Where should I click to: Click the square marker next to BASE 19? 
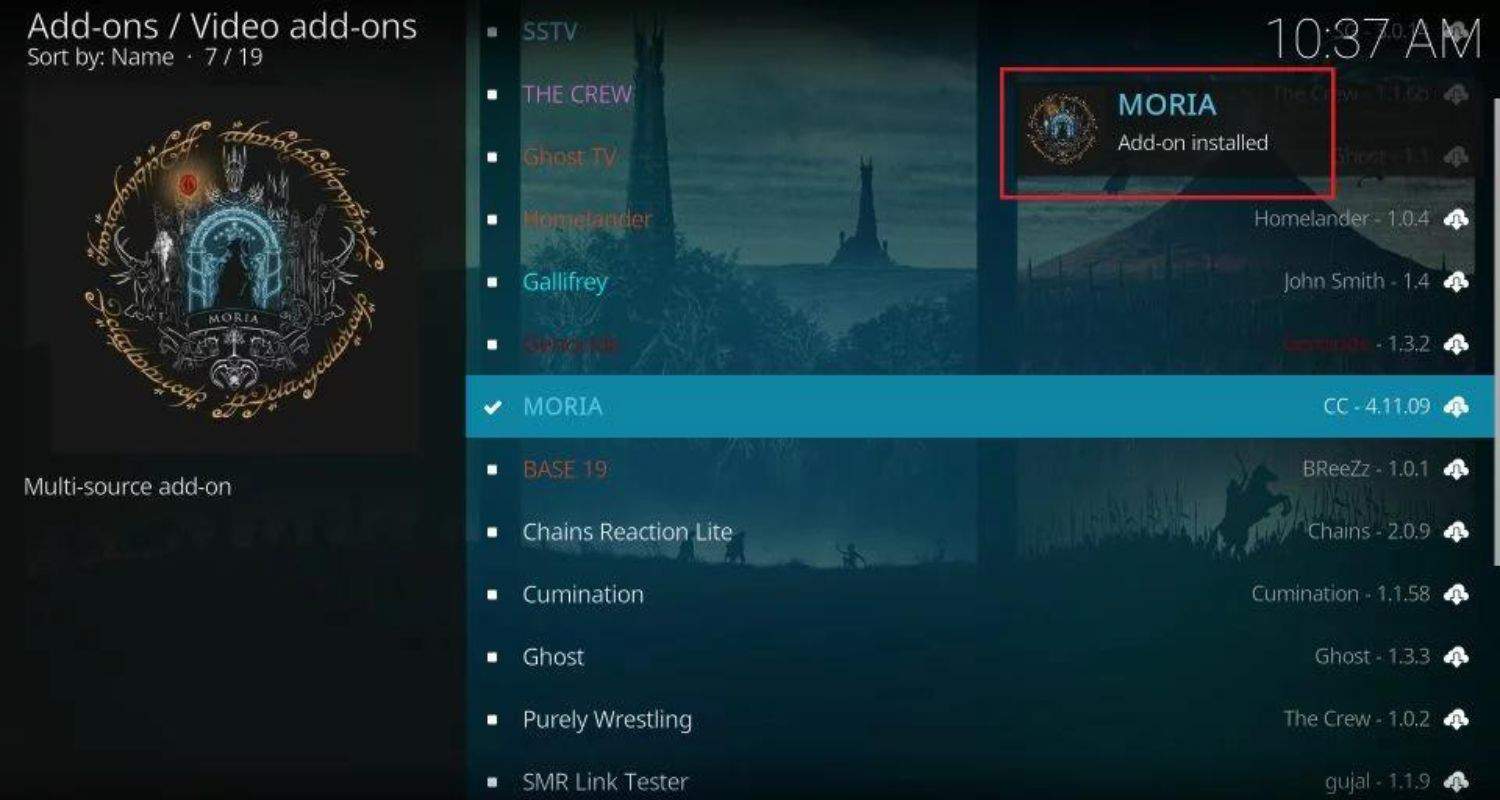click(492, 469)
